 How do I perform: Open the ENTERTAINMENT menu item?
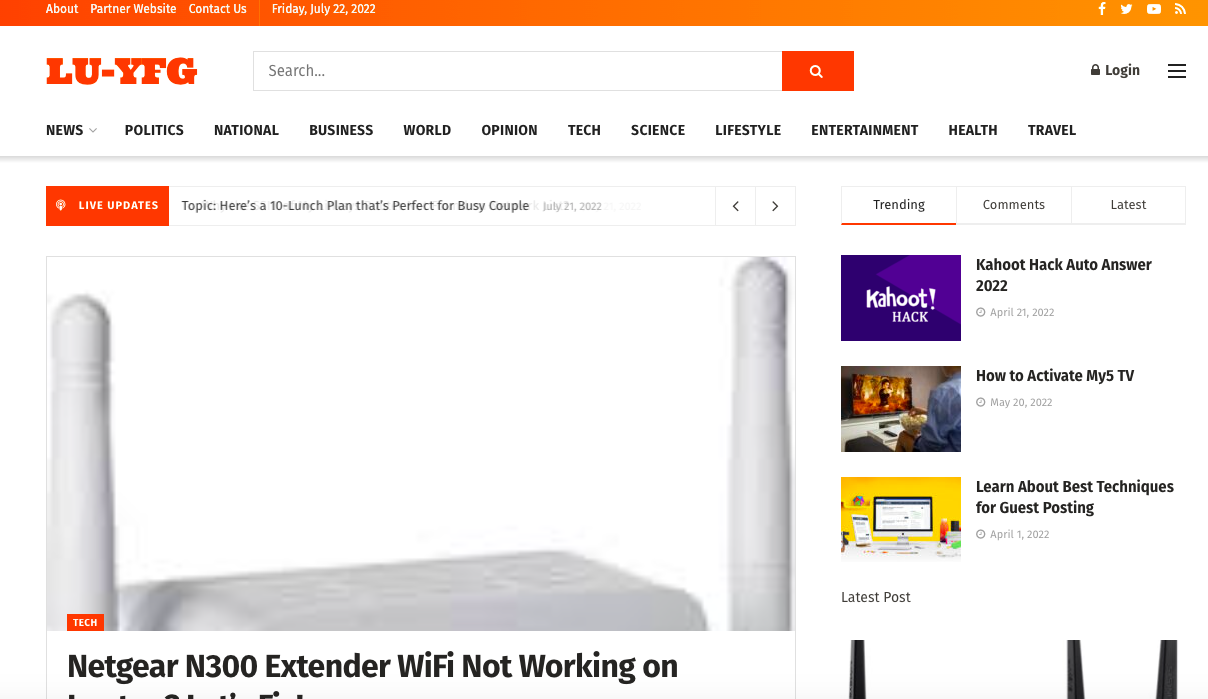[864, 130]
